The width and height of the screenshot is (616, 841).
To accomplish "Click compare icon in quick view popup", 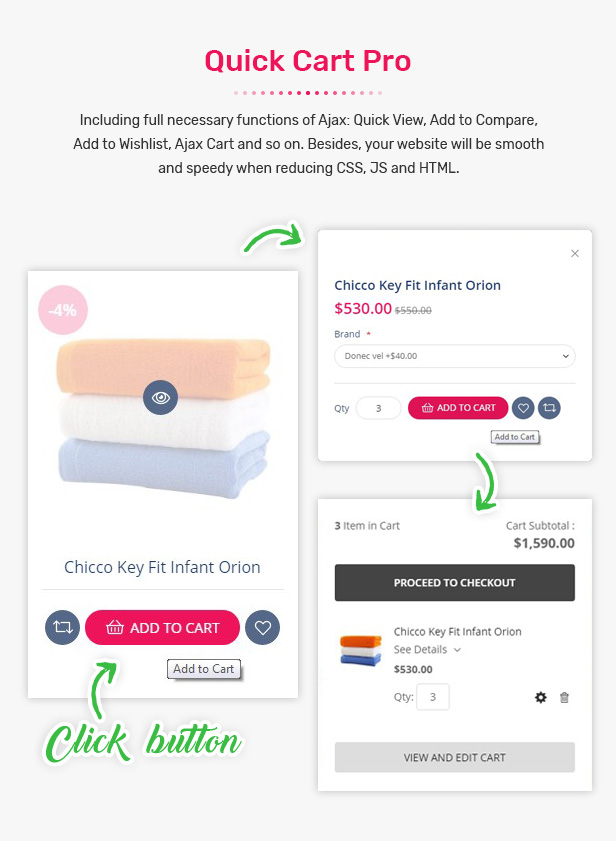I will [549, 408].
